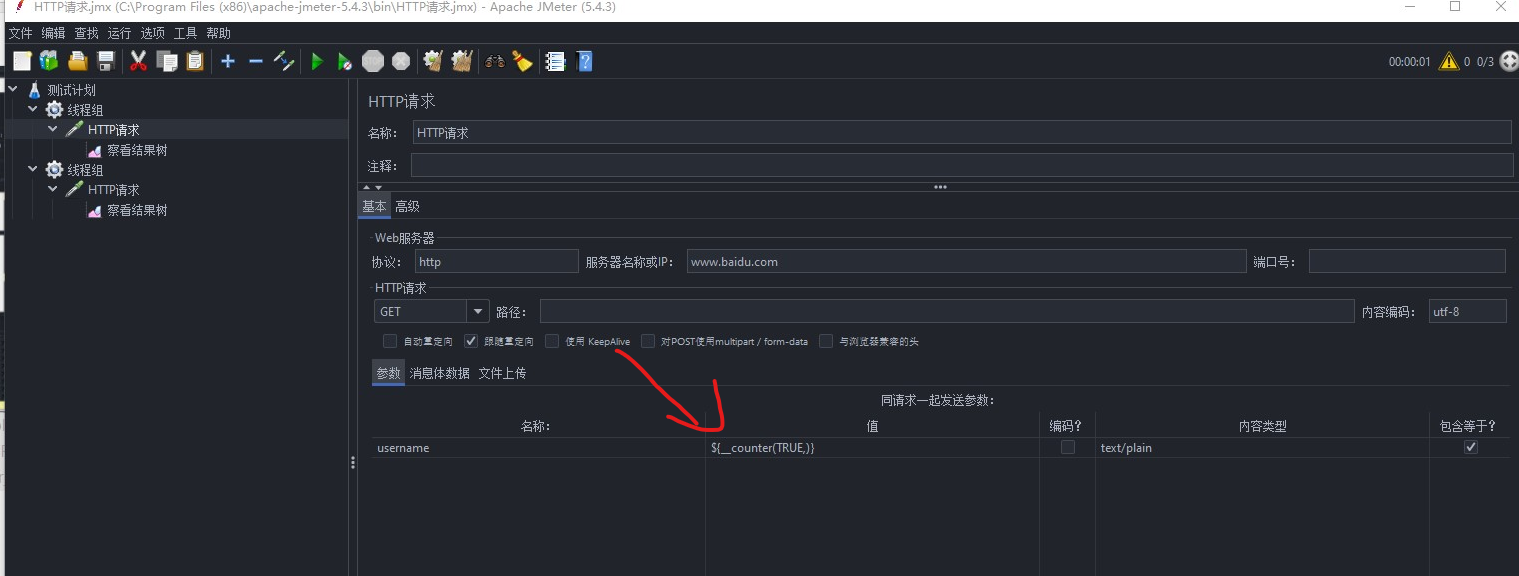
Task: Start the test with green play icon
Action: (x=317, y=61)
